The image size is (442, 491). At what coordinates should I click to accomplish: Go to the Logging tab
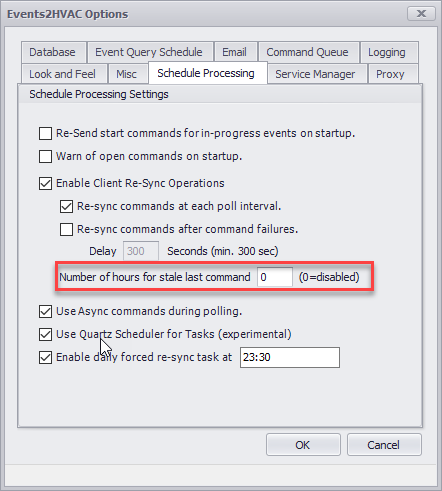pos(389,52)
